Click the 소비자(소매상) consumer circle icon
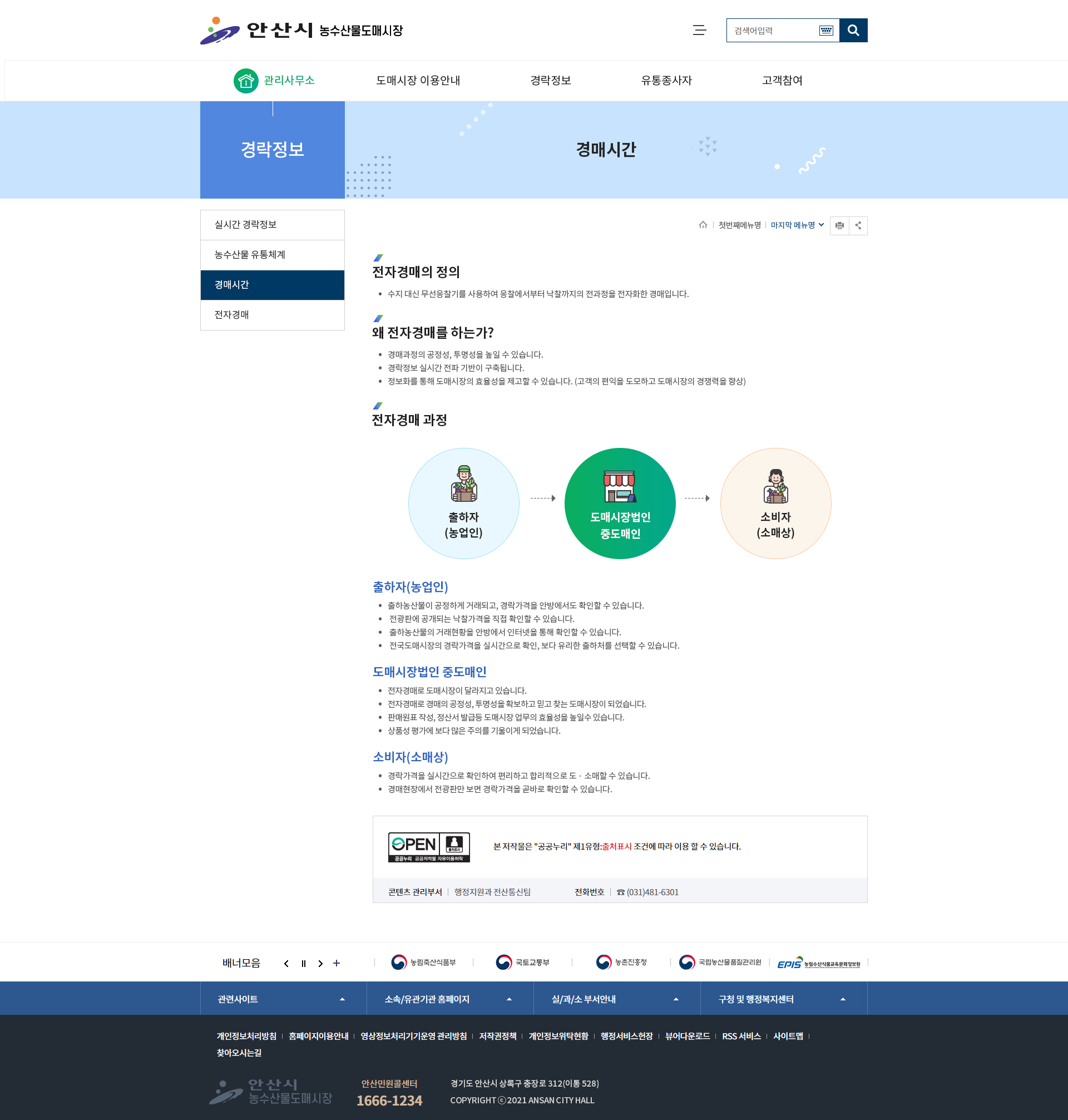The image size is (1068, 1120). pyautogui.click(x=775, y=504)
